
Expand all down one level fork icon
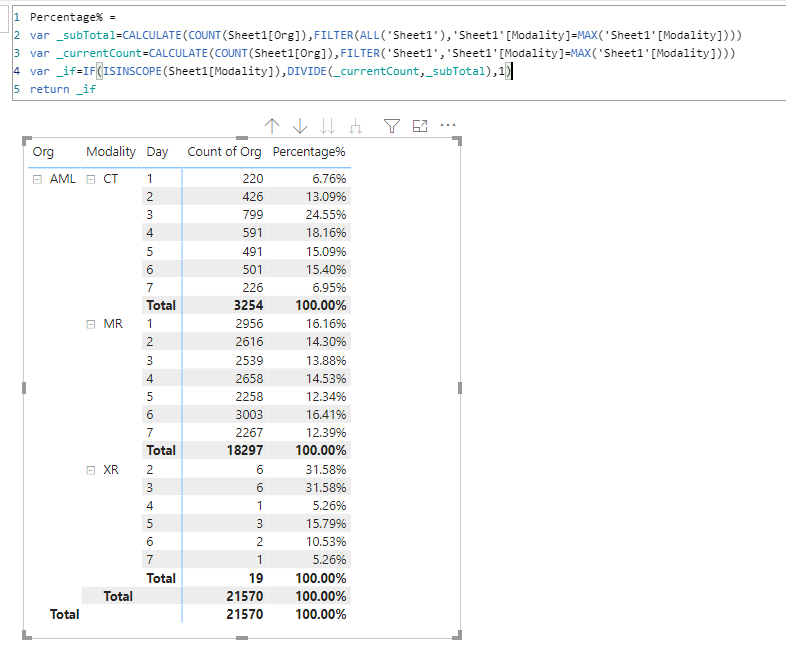click(355, 126)
